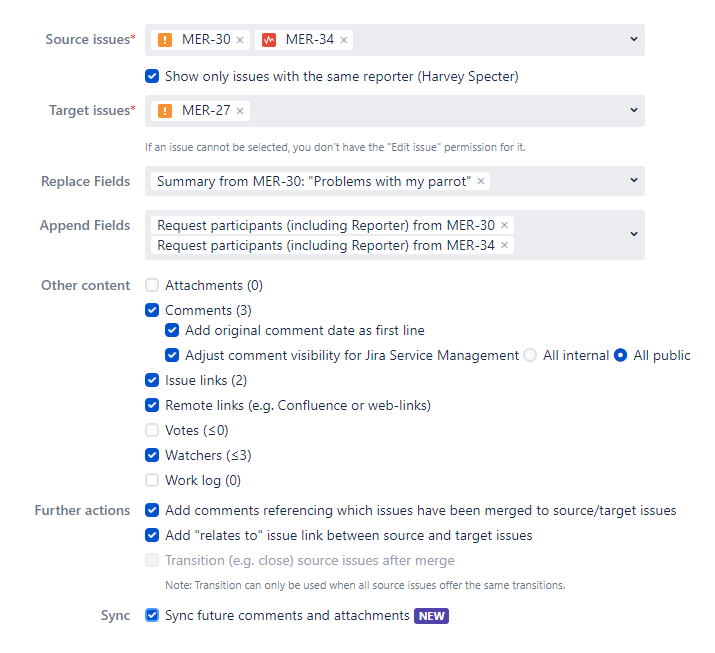The image size is (715, 653).
Task: Expand the Source issues dropdown
Action: [633, 39]
